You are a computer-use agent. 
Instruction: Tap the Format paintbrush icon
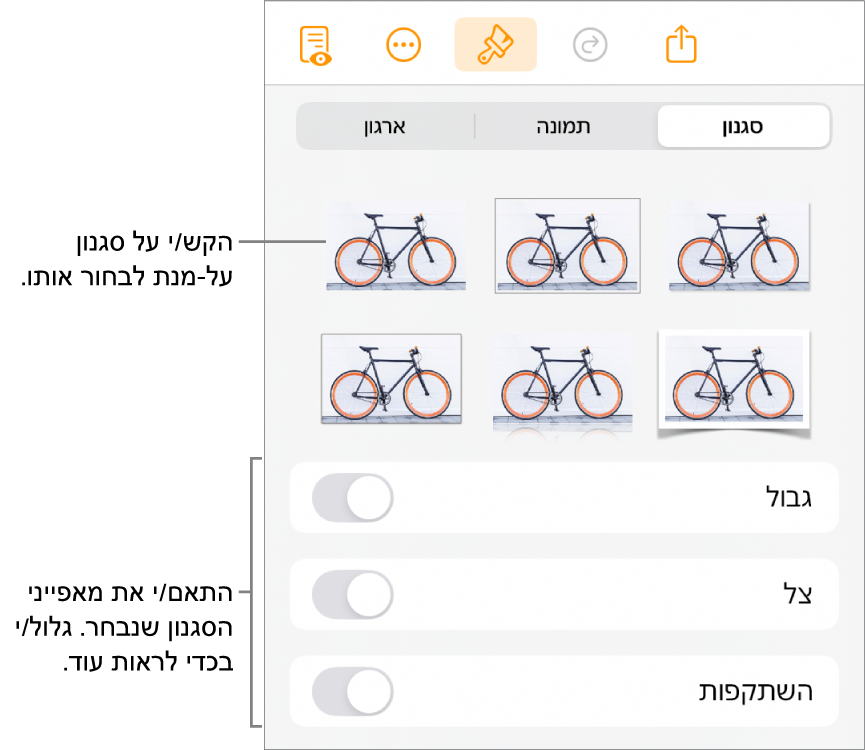[495, 45]
